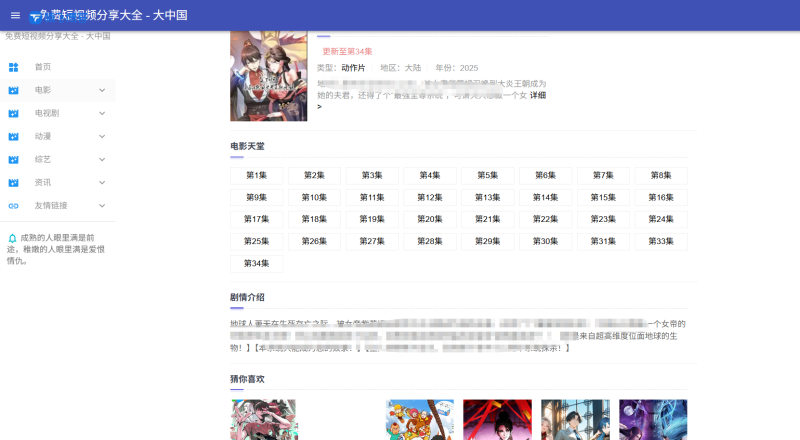Screen dimensions: 800x440
Task: Play episode 第14集
Action: (x=545, y=198)
